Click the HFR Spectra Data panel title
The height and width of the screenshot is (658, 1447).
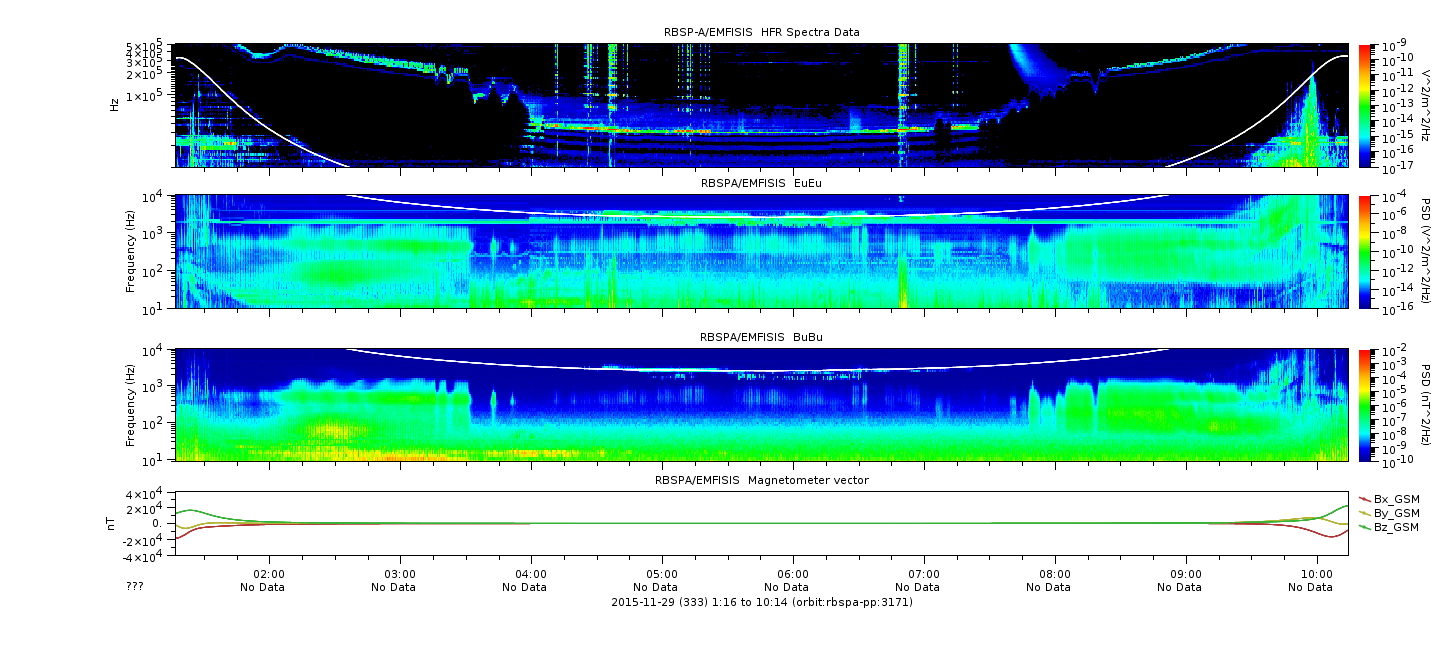click(x=761, y=32)
